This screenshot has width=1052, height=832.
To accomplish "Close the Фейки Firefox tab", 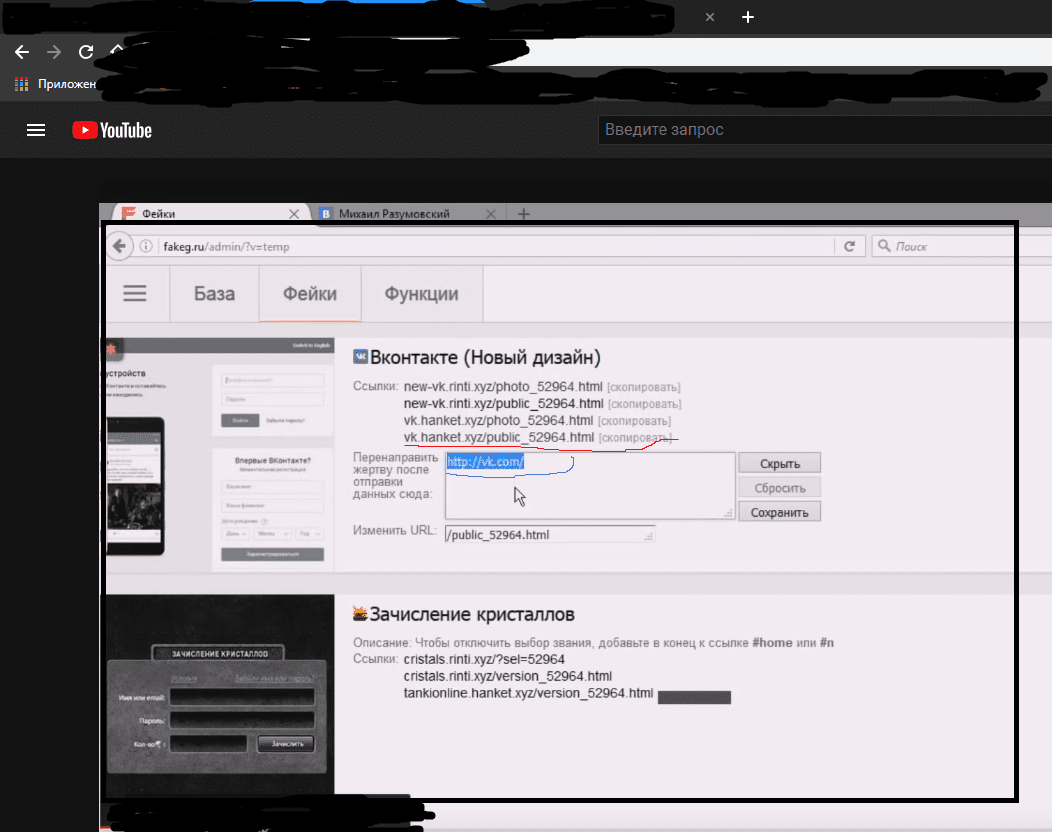I will coord(294,214).
